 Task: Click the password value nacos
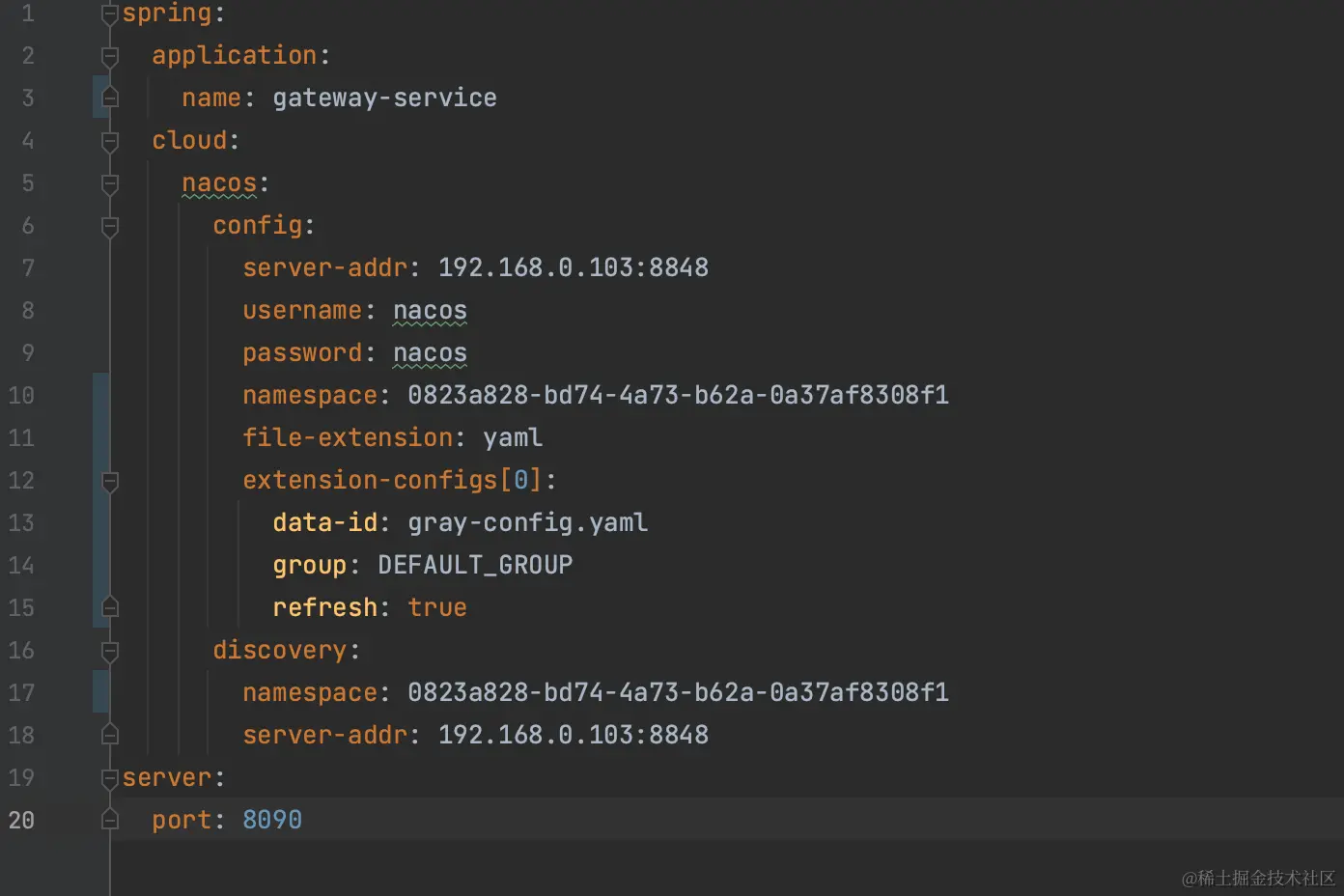click(430, 353)
